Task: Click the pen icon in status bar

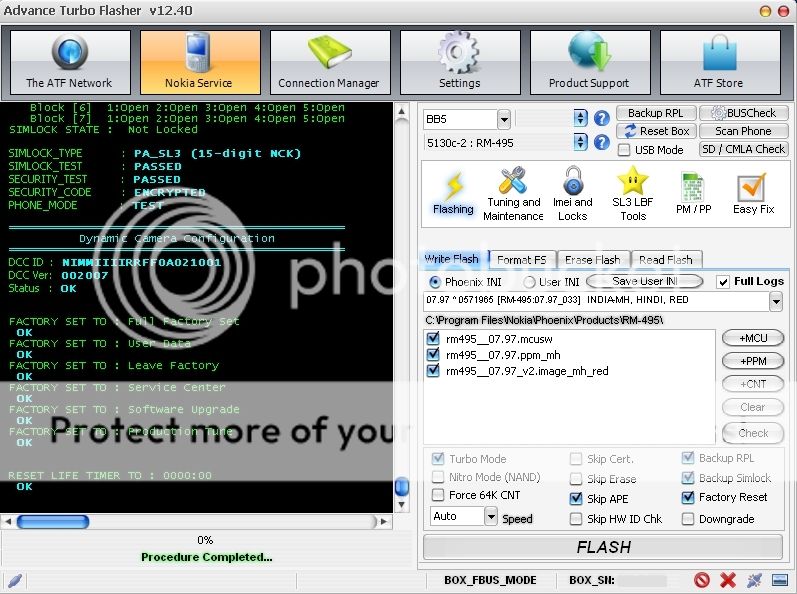Action: [x=15, y=580]
